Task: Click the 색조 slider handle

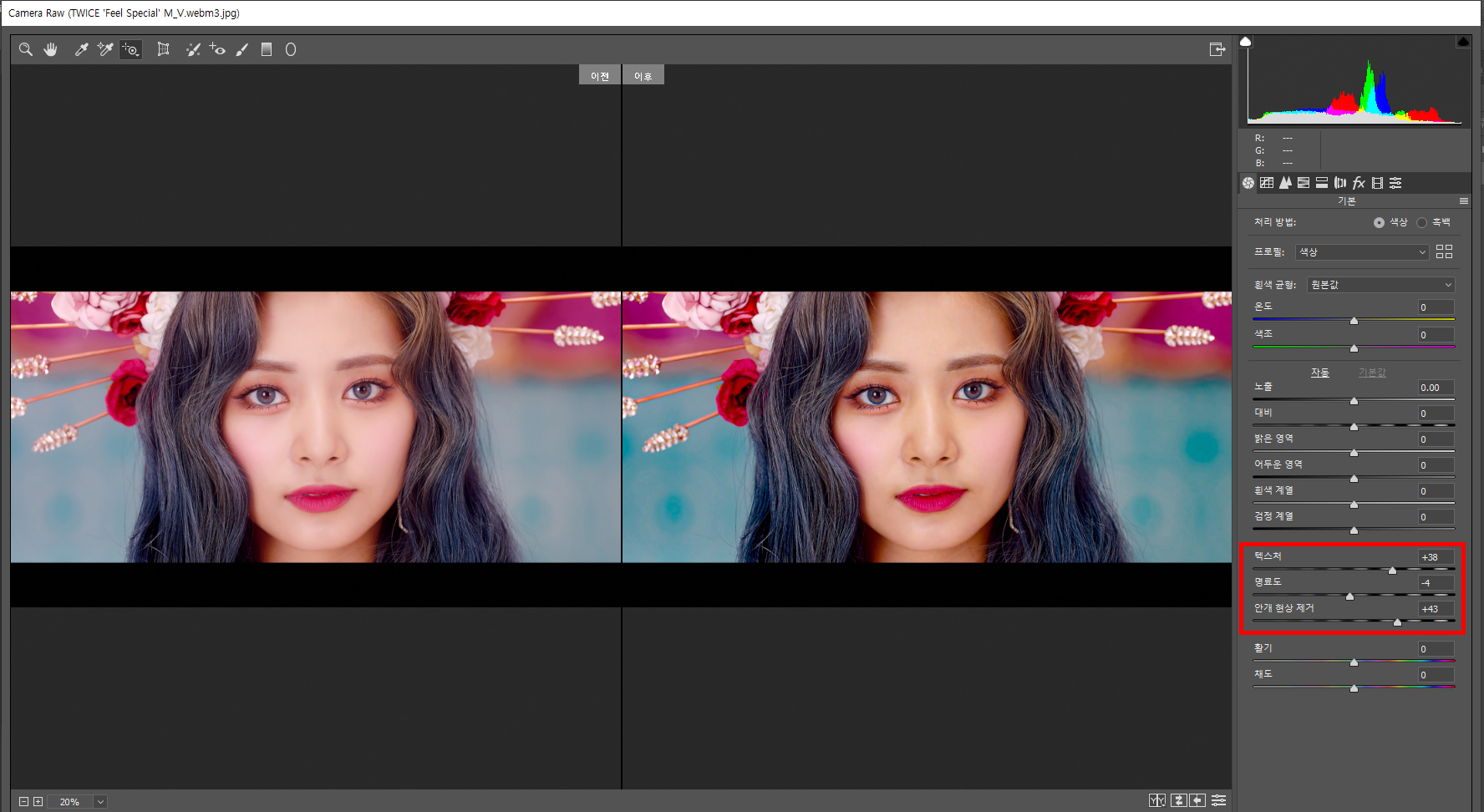Action: click(x=1354, y=348)
